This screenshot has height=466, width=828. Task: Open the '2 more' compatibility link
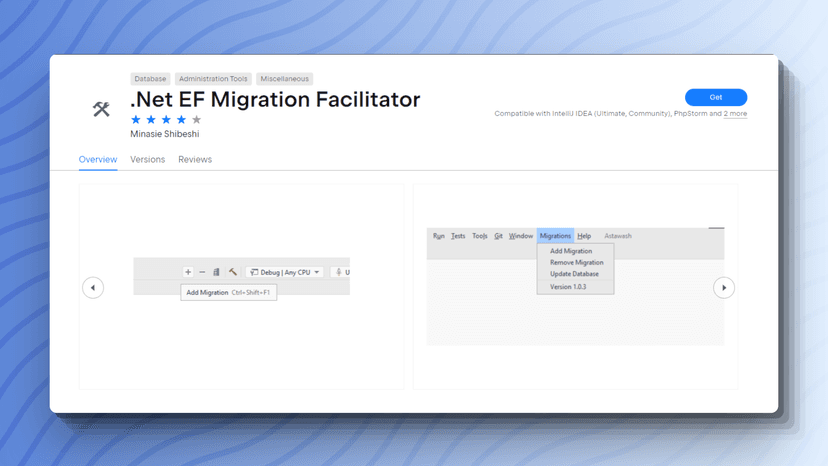(735, 114)
